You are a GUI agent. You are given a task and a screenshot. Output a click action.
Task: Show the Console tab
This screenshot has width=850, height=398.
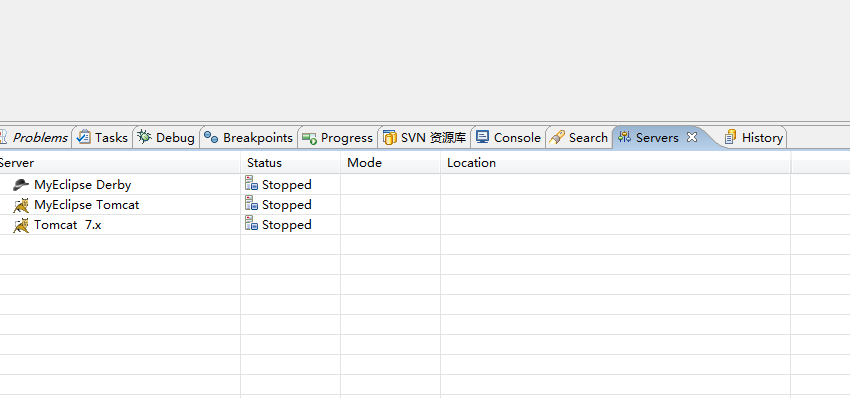click(508, 138)
